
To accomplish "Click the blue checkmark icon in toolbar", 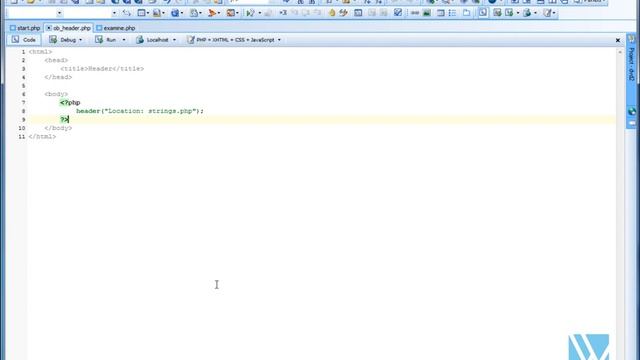I will point(398,13).
